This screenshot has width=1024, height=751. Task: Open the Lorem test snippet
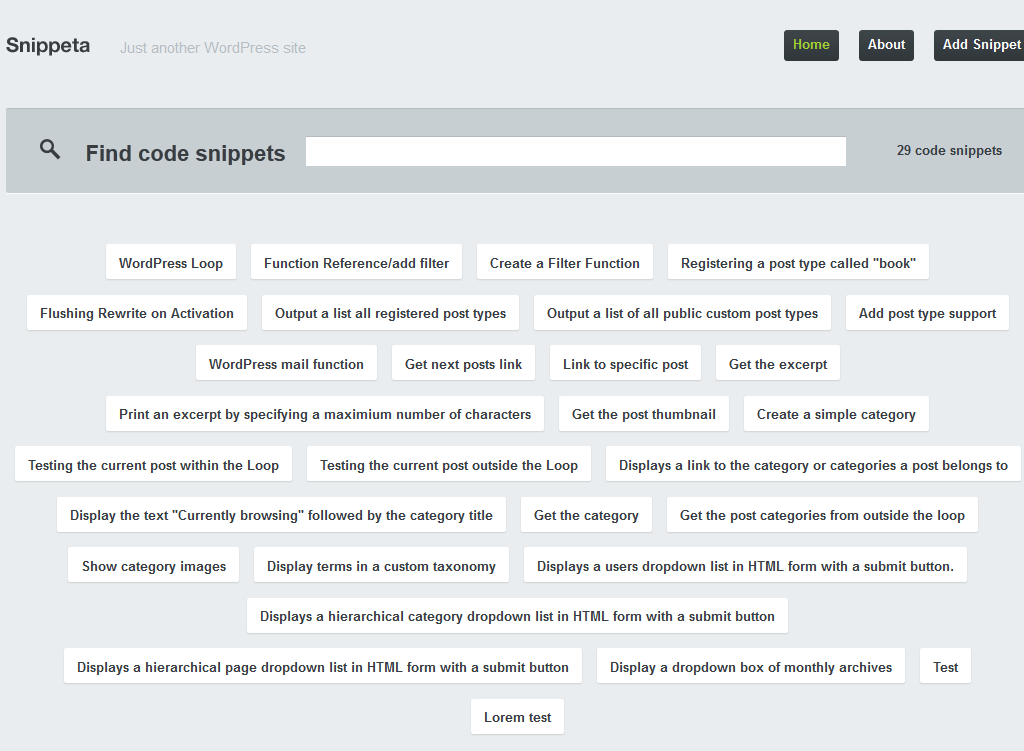tap(517, 717)
